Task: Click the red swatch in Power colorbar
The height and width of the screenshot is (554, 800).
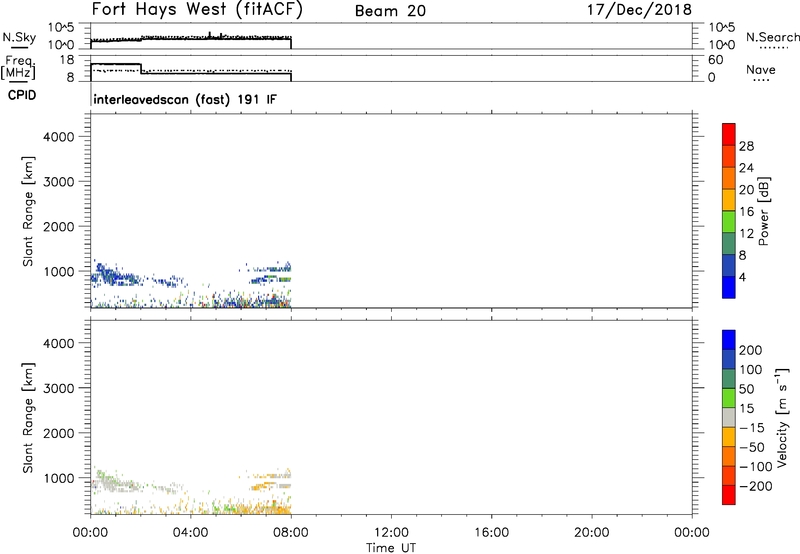Action: pos(729,134)
